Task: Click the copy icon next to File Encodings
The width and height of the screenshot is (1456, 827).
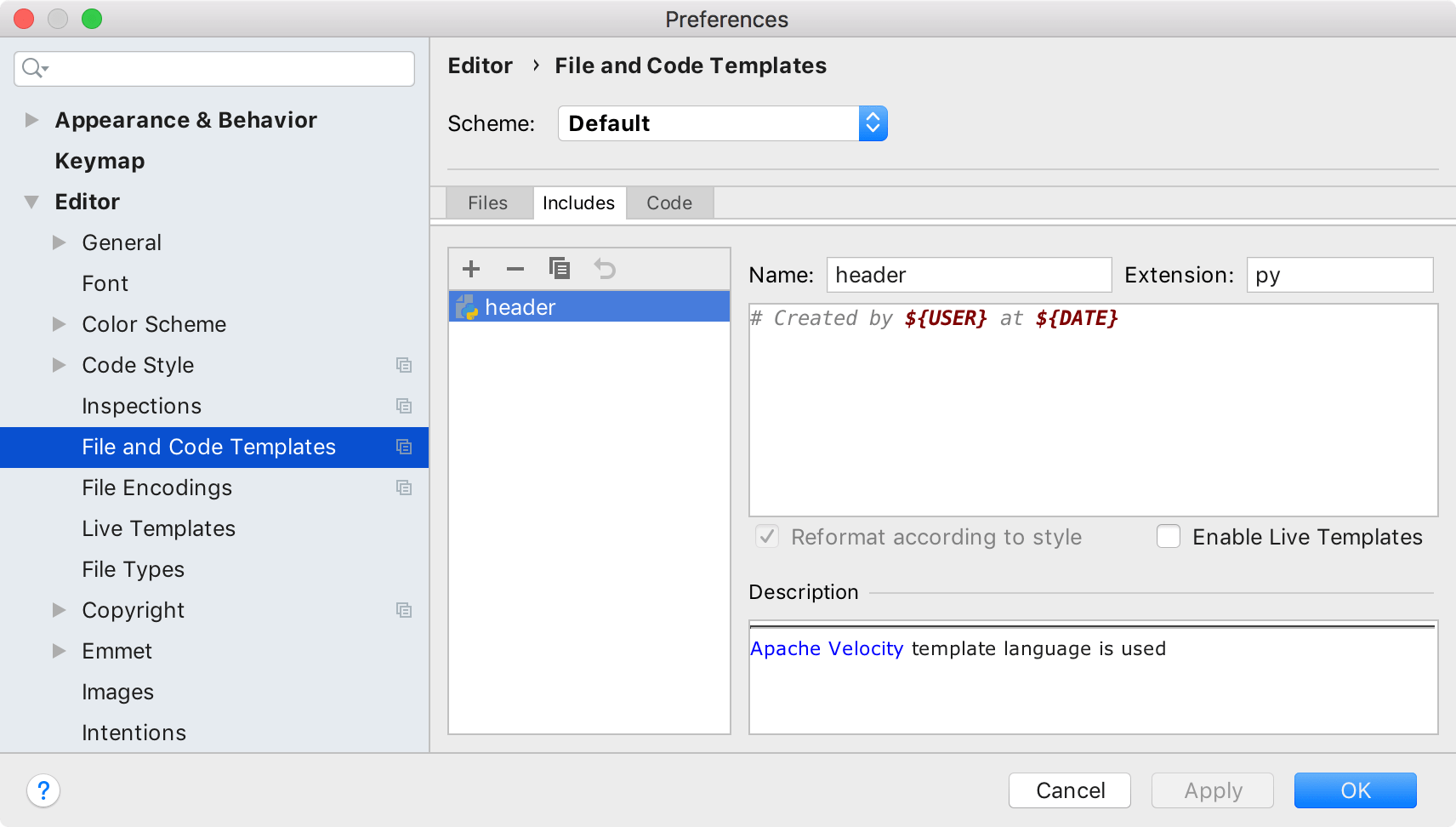Action: 405,488
